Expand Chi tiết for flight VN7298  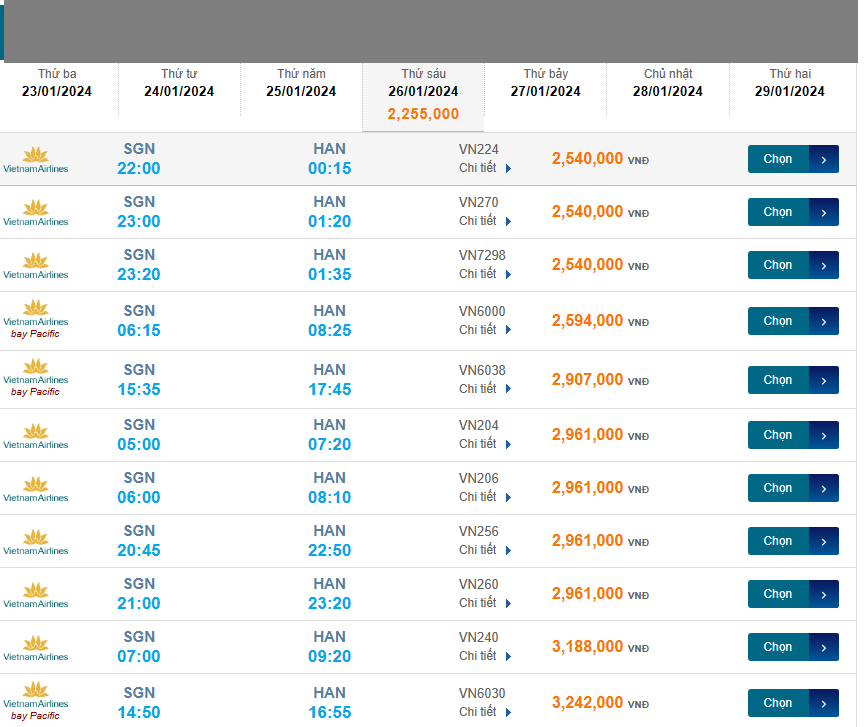click(485, 274)
